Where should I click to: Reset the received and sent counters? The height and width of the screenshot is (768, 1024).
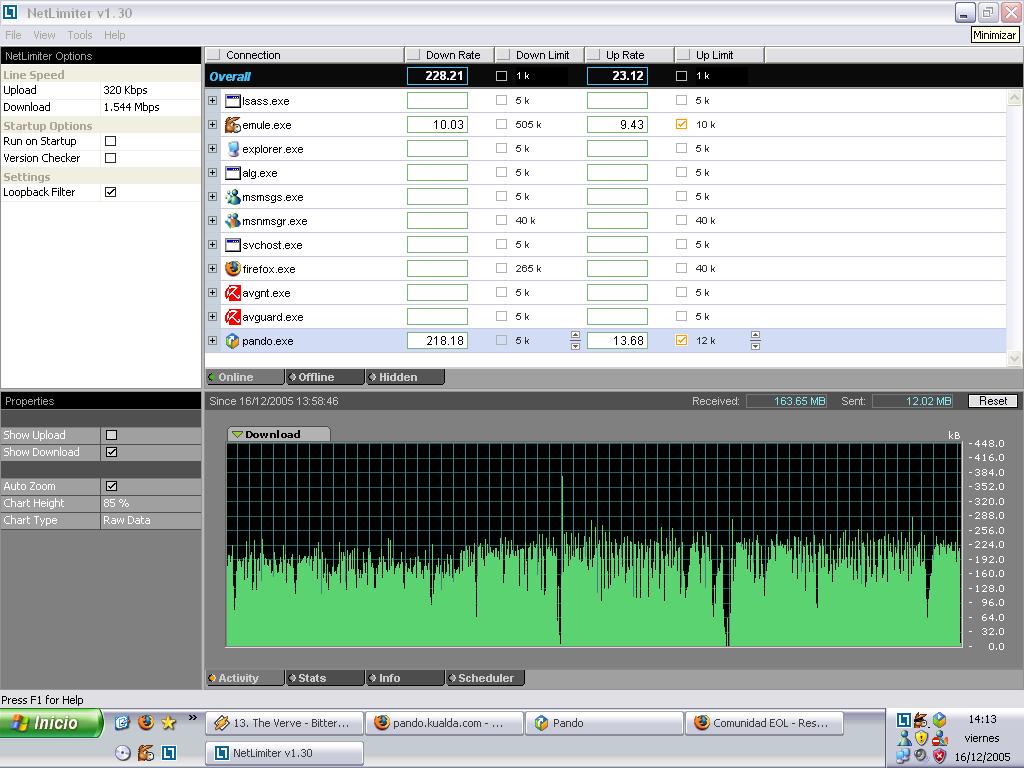click(x=993, y=401)
